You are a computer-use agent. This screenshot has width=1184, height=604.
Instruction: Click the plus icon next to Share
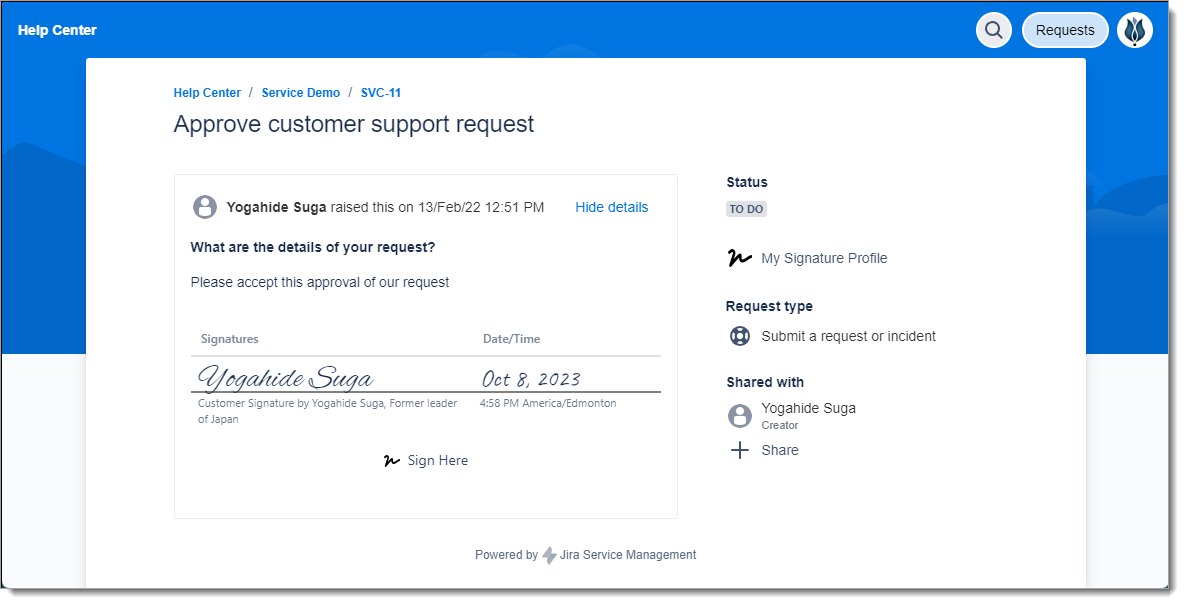pos(739,450)
